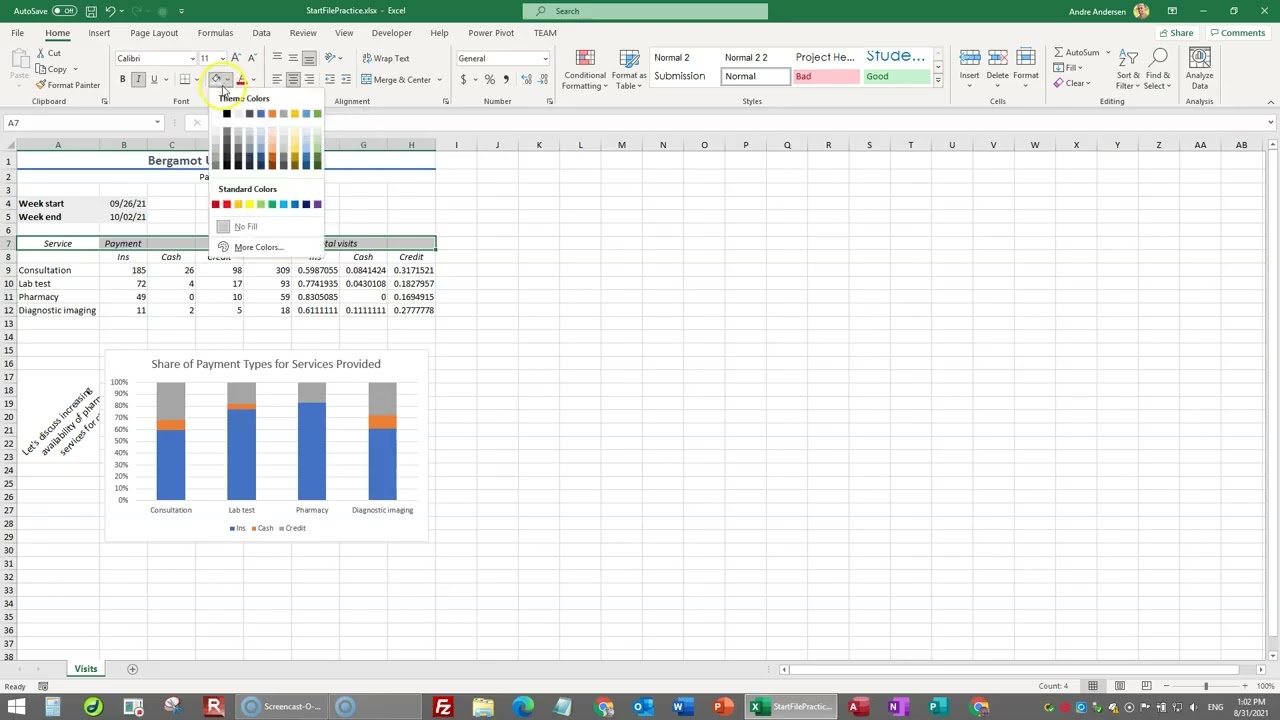Open the File tab
Viewport: 1280px width, 720px height.
[18, 33]
